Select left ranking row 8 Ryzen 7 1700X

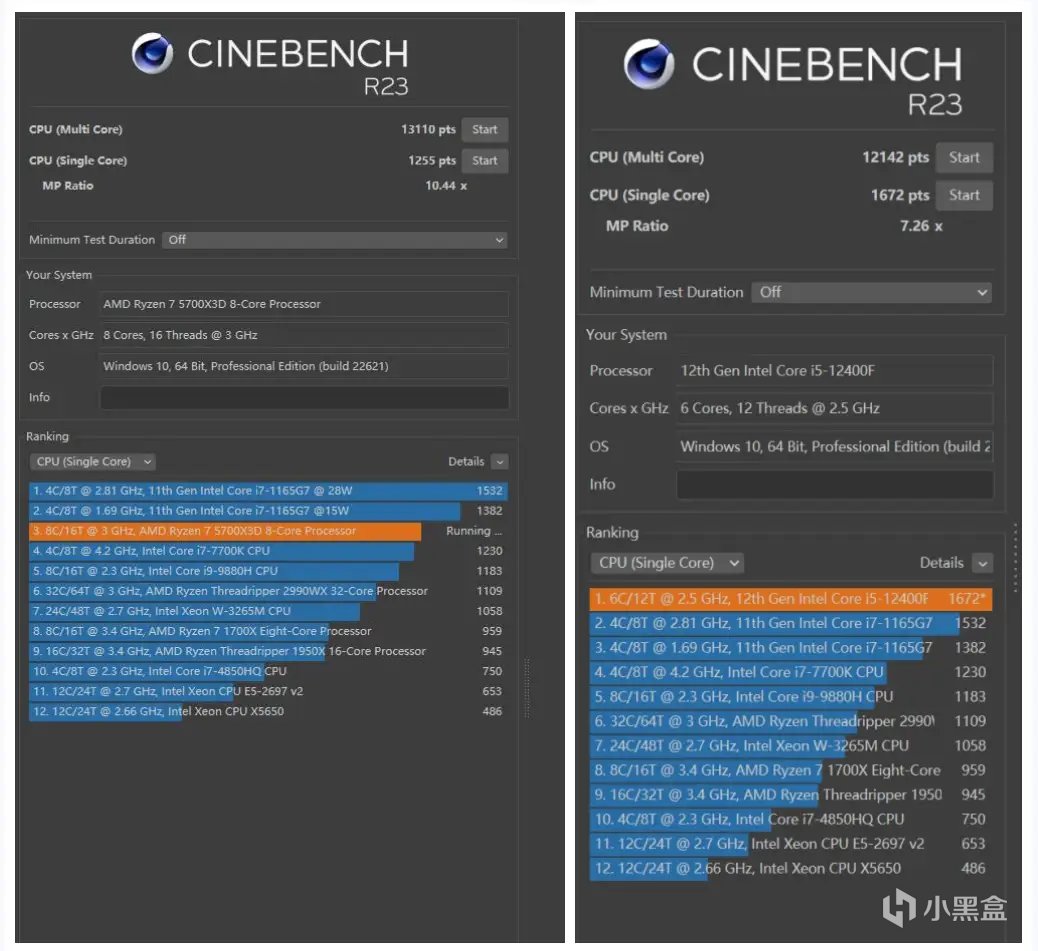click(x=268, y=631)
